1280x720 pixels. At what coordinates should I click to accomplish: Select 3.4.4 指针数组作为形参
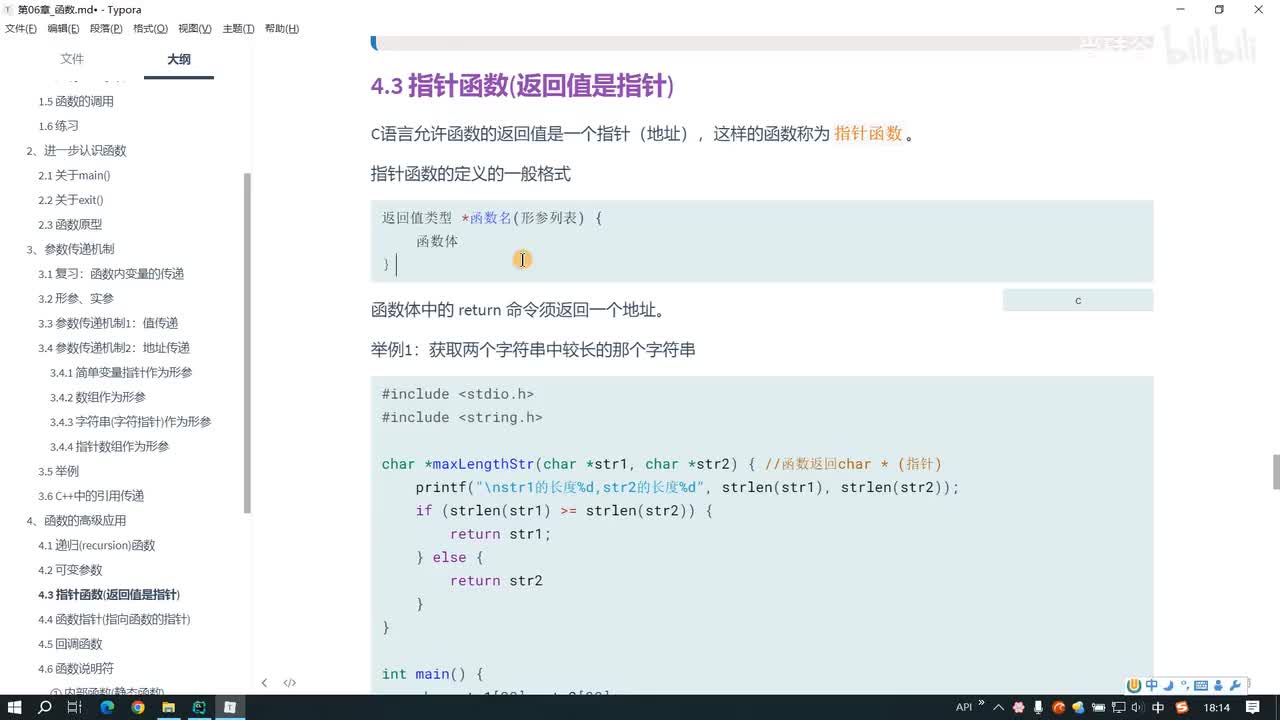110,447
